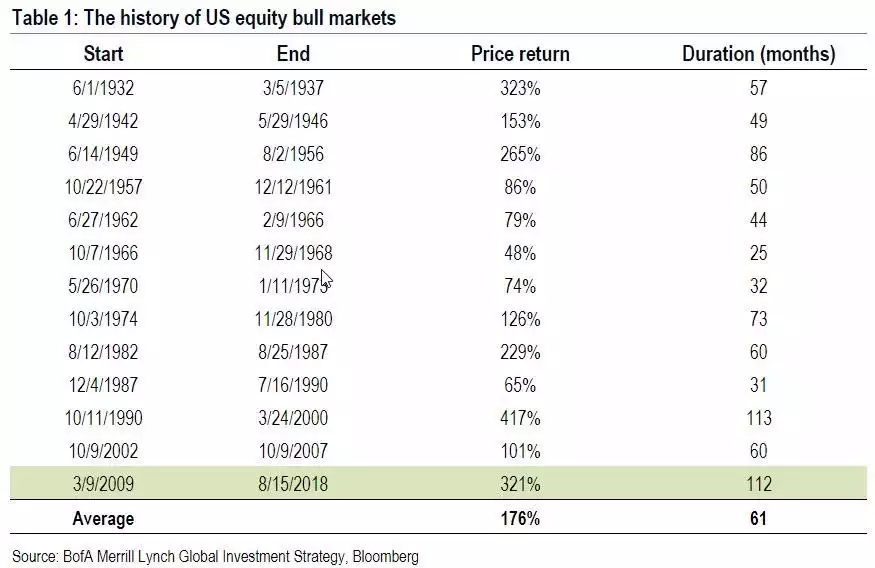875x568 pixels.
Task: Click the 11/29/1968 end date
Action: tap(293, 253)
